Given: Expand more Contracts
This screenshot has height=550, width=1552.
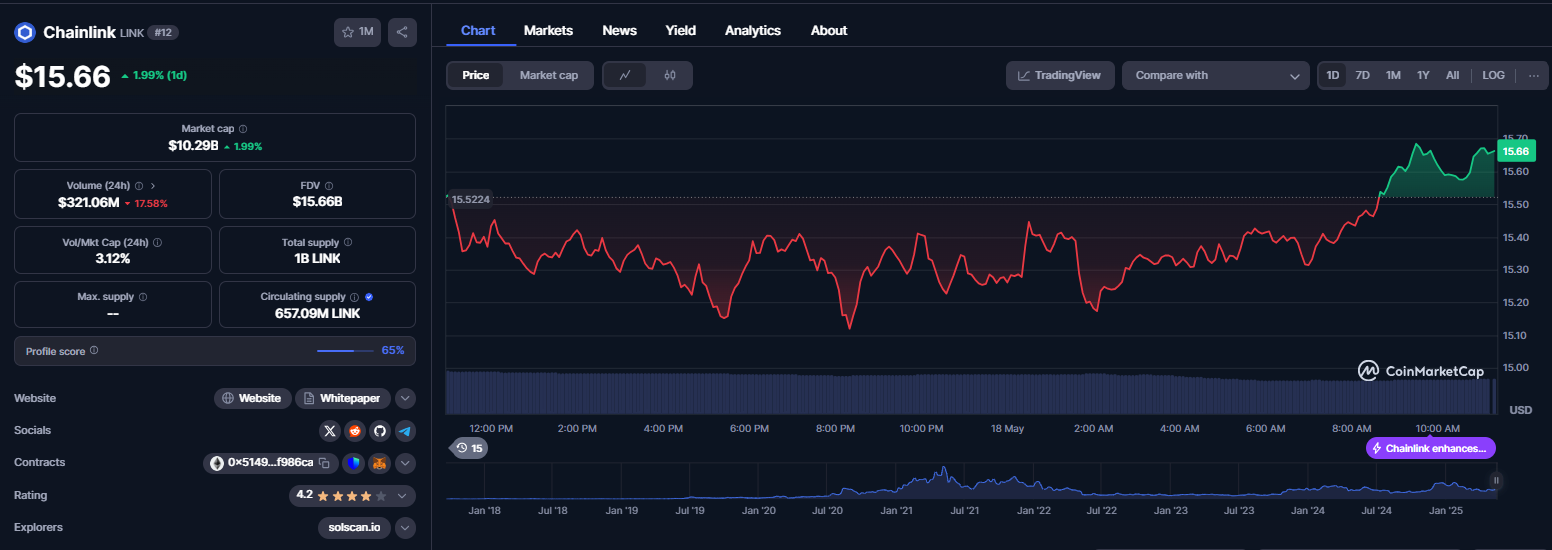Looking at the screenshot, I should (x=405, y=463).
